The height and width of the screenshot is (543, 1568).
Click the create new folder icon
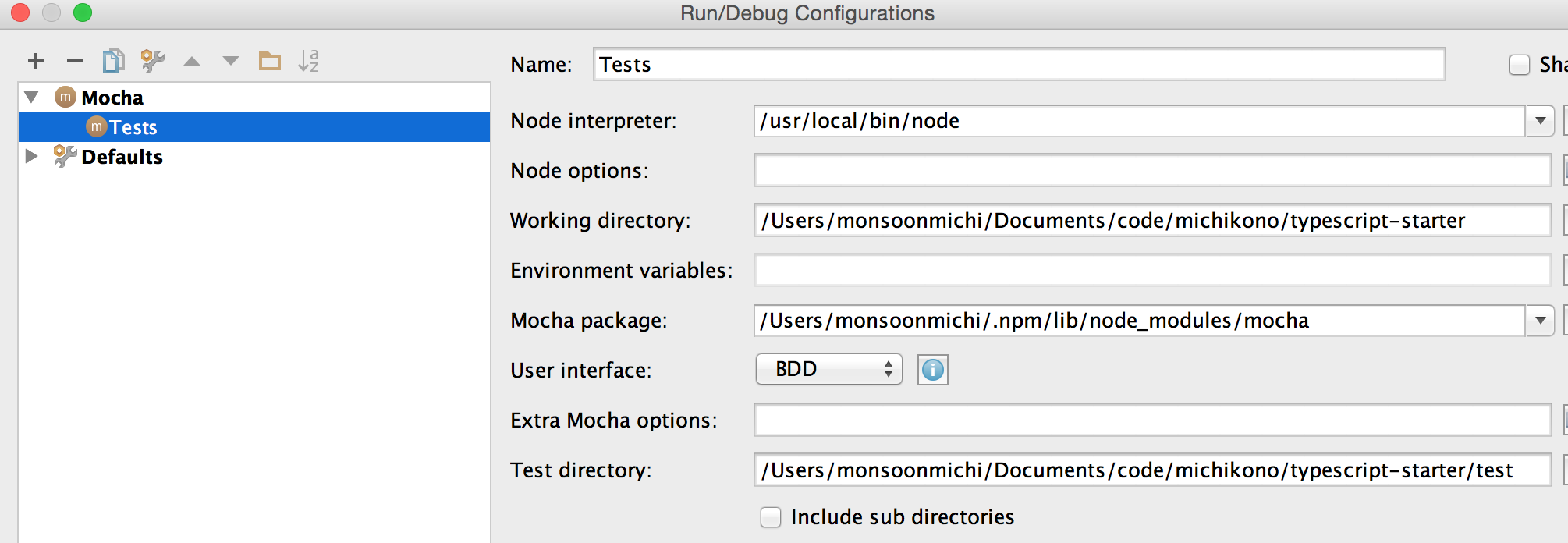[x=270, y=61]
